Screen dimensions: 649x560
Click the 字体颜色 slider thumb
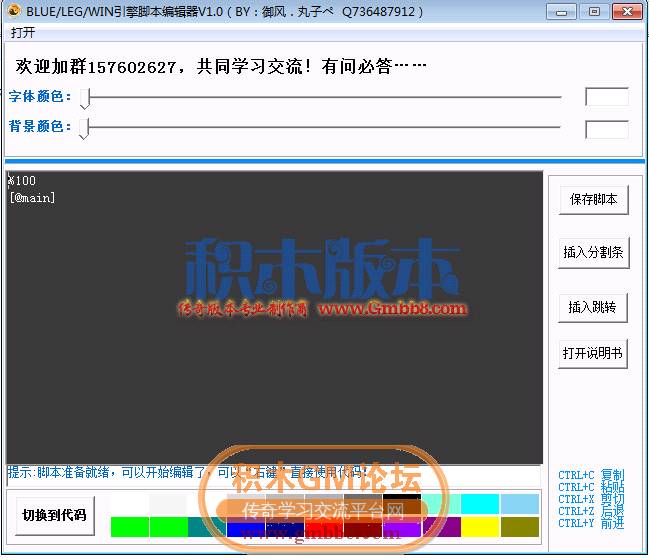tap(85, 99)
